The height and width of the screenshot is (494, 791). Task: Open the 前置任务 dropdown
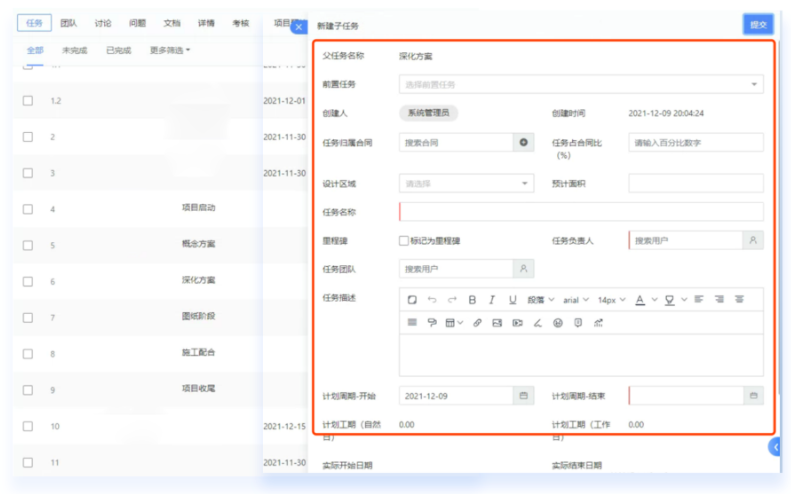click(581, 85)
